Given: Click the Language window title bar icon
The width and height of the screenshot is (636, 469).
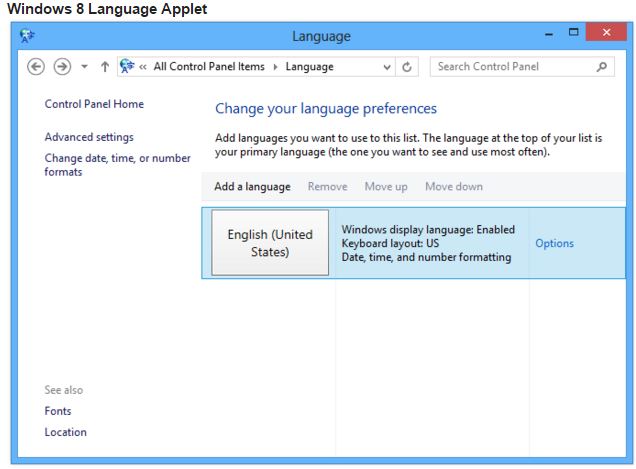Looking at the screenshot, I should click(27, 36).
